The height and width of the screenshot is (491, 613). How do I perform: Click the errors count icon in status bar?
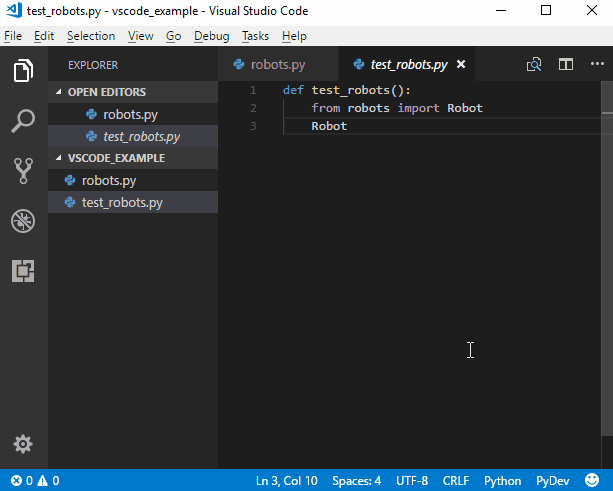pos(16,480)
